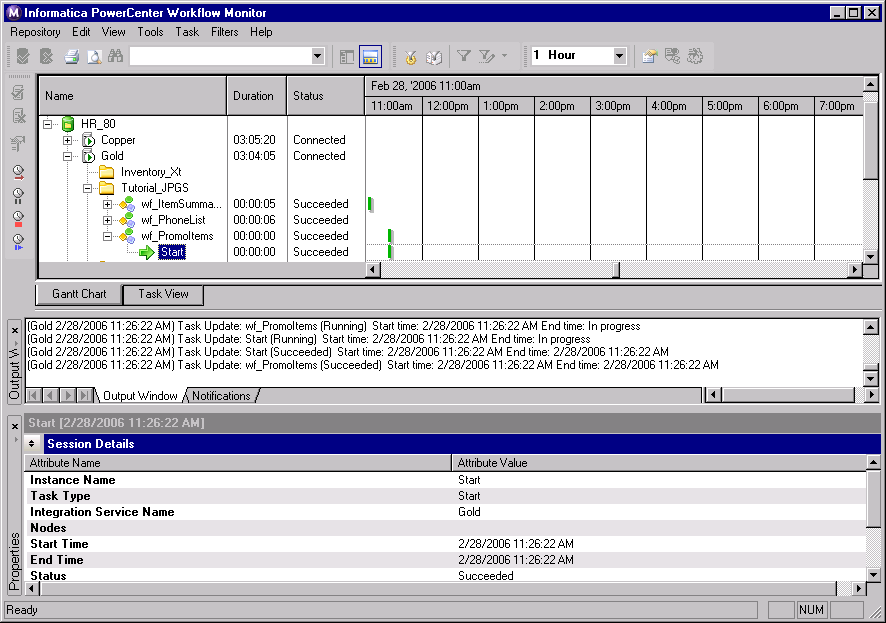This screenshot has height=623, width=886.
Task: Open the 1 Hour time interval dropdown
Action: coord(619,56)
